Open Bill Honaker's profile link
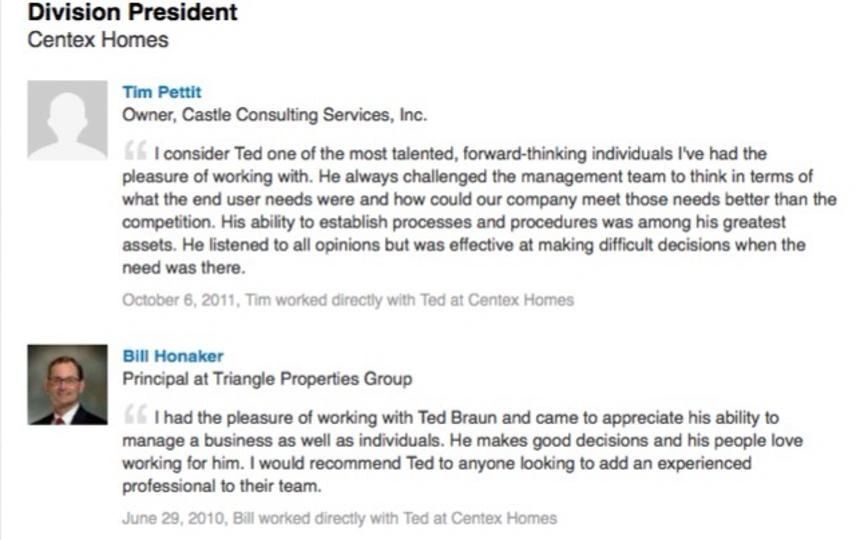 pyautogui.click(x=172, y=356)
